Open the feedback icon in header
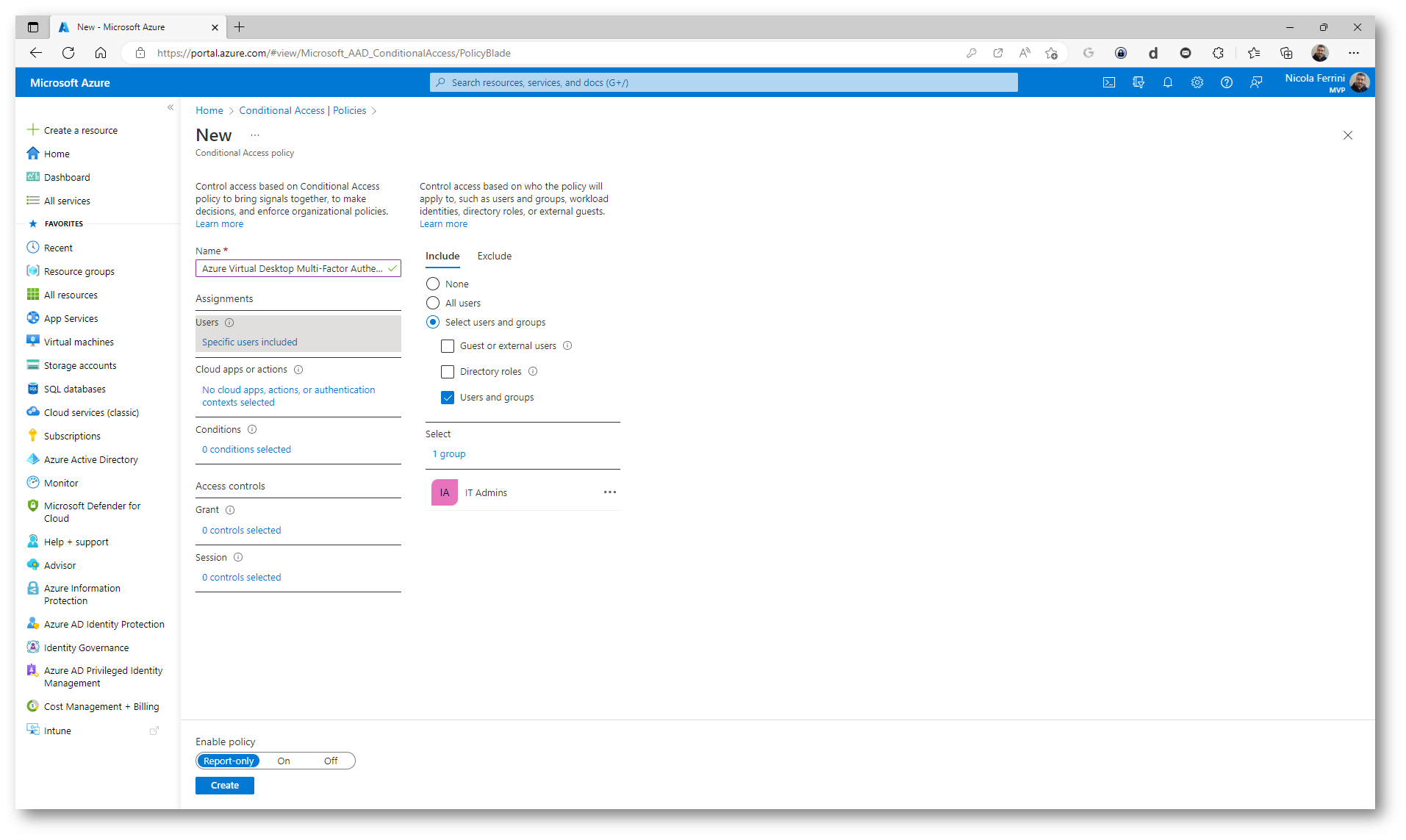Viewport: 1406px width, 840px height. click(1256, 82)
